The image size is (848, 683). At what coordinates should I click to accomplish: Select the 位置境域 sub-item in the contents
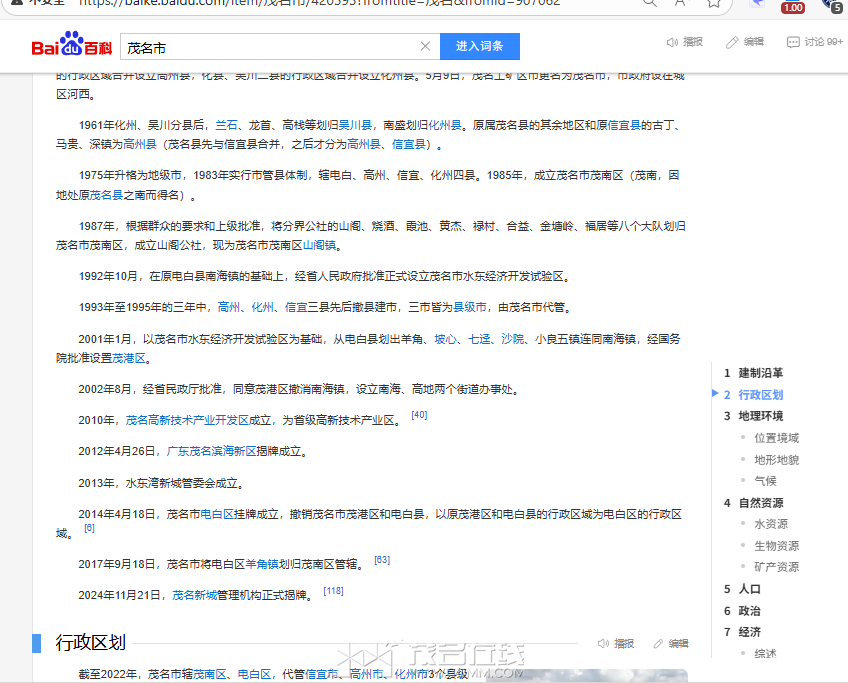click(776, 438)
